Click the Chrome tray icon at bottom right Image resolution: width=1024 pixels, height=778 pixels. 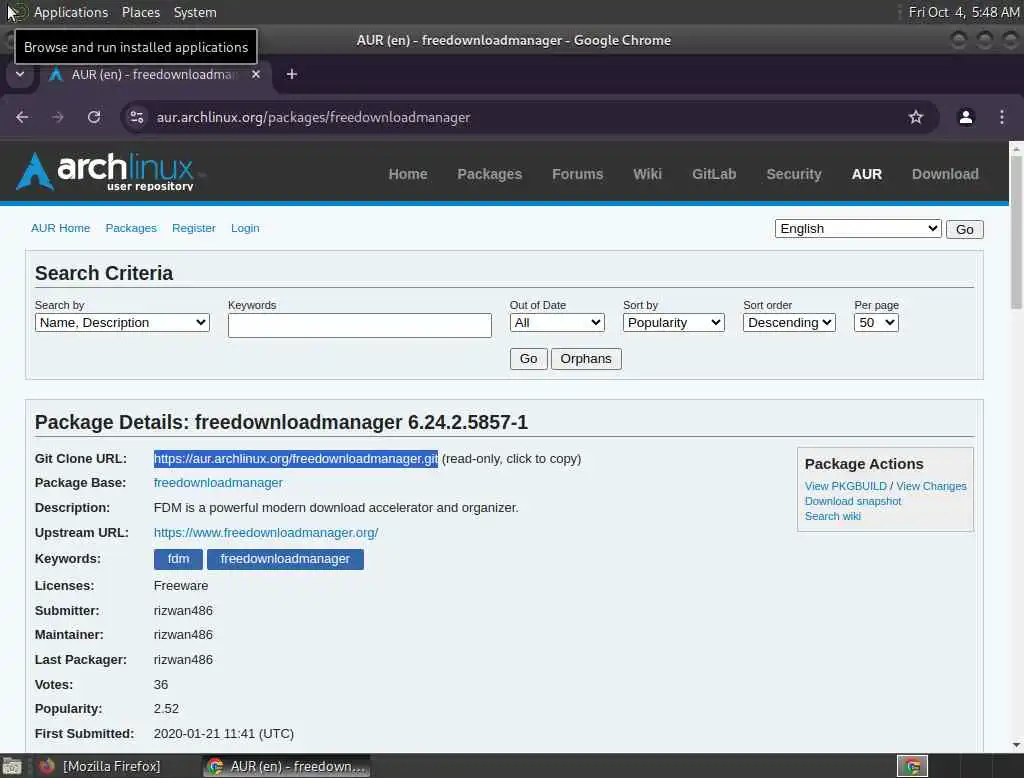[x=912, y=766]
